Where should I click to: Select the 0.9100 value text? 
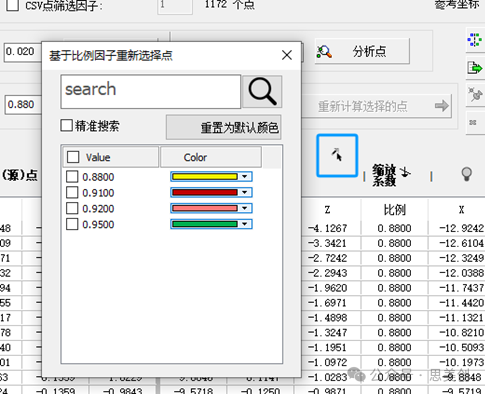coord(98,193)
